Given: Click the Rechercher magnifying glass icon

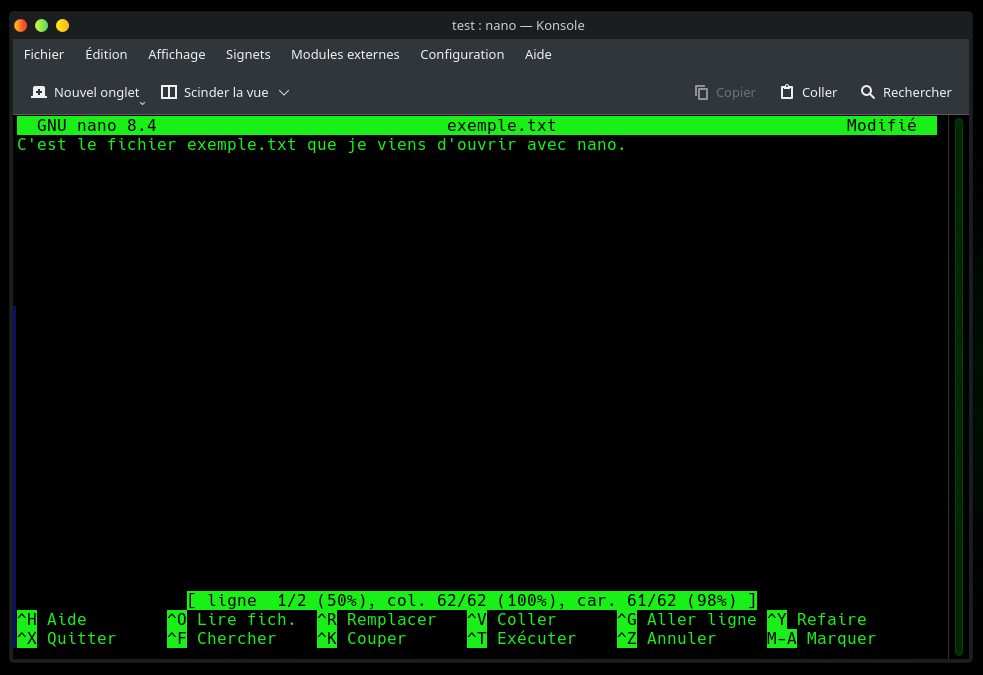Looking at the screenshot, I should pos(868,92).
